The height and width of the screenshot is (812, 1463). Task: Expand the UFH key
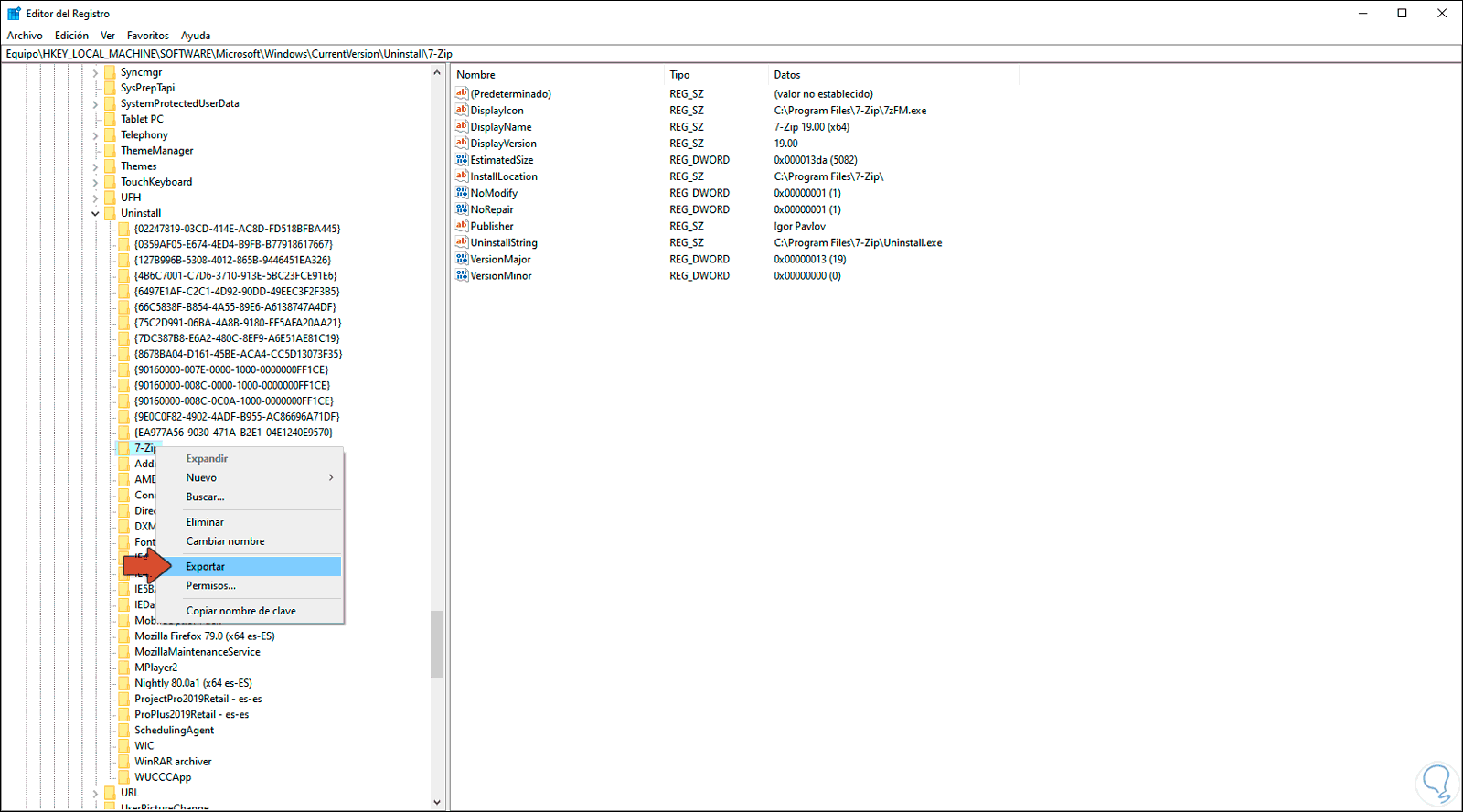[x=95, y=197]
